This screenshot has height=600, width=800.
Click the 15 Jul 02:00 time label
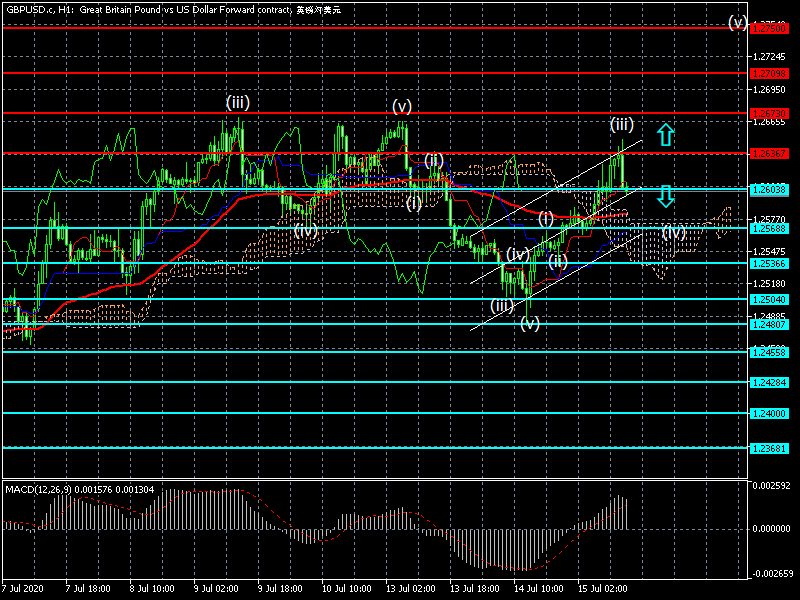pos(603,588)
